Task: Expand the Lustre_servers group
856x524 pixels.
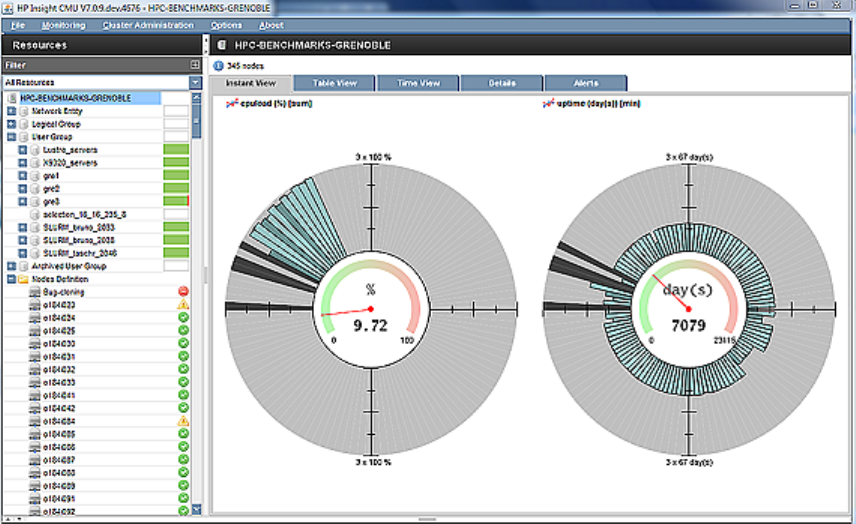Action: click(x=23, y=149)
